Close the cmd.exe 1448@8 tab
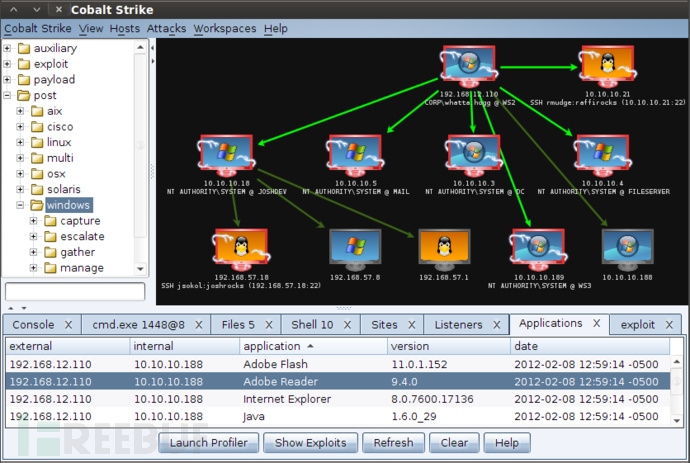Image resolution: width=690 pixels, height=463 pixels. 198,325
